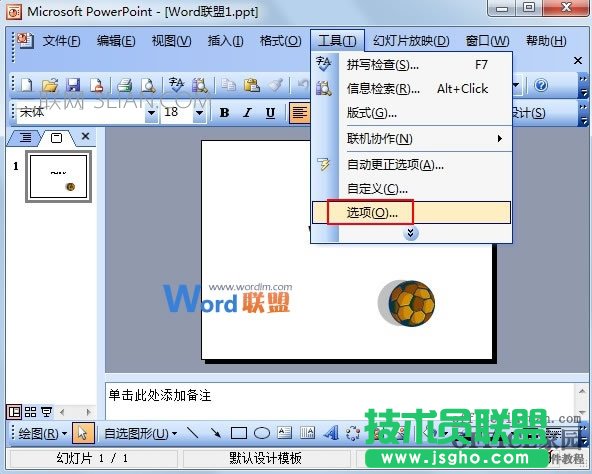The height and width of the screenshot is (474, 592).
Task: Choose Layout (版式) in Tools menu
Action: point(411,113)
